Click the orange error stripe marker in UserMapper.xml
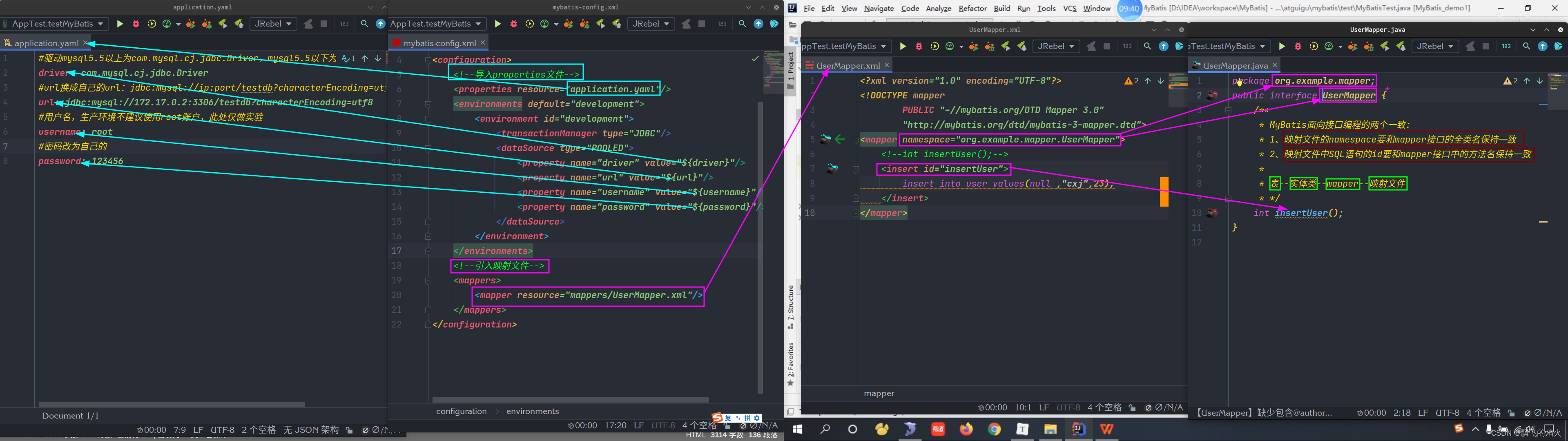 1164,192
